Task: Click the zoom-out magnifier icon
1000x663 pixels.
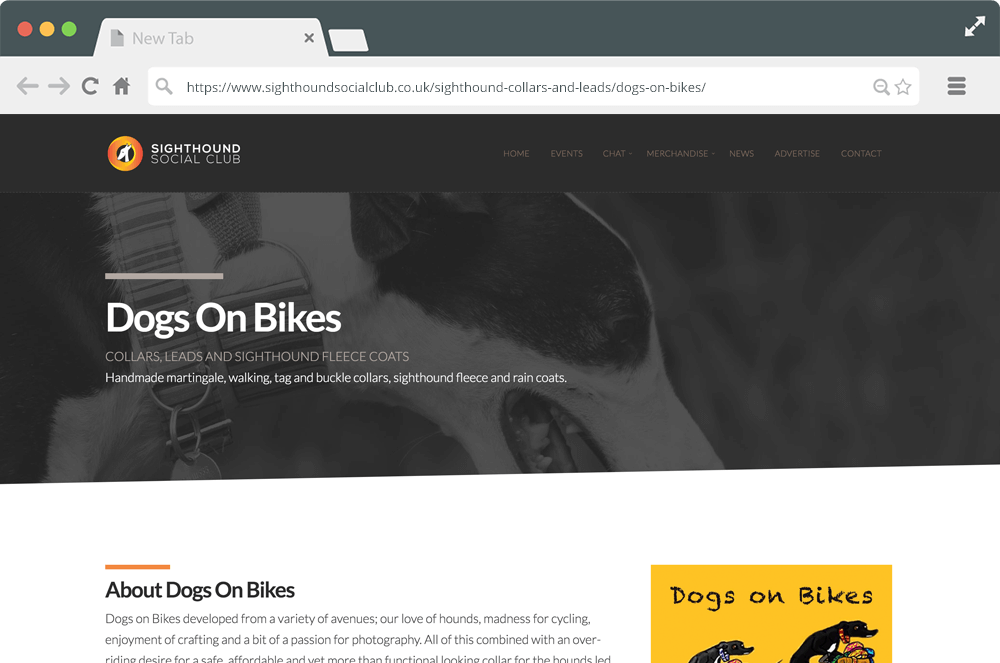Action: click(x=881, y=87)
